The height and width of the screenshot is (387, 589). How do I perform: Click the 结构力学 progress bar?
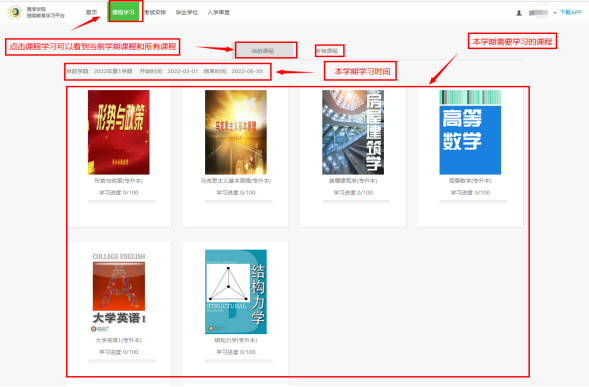pyautogui.click(x=239, y=361)
